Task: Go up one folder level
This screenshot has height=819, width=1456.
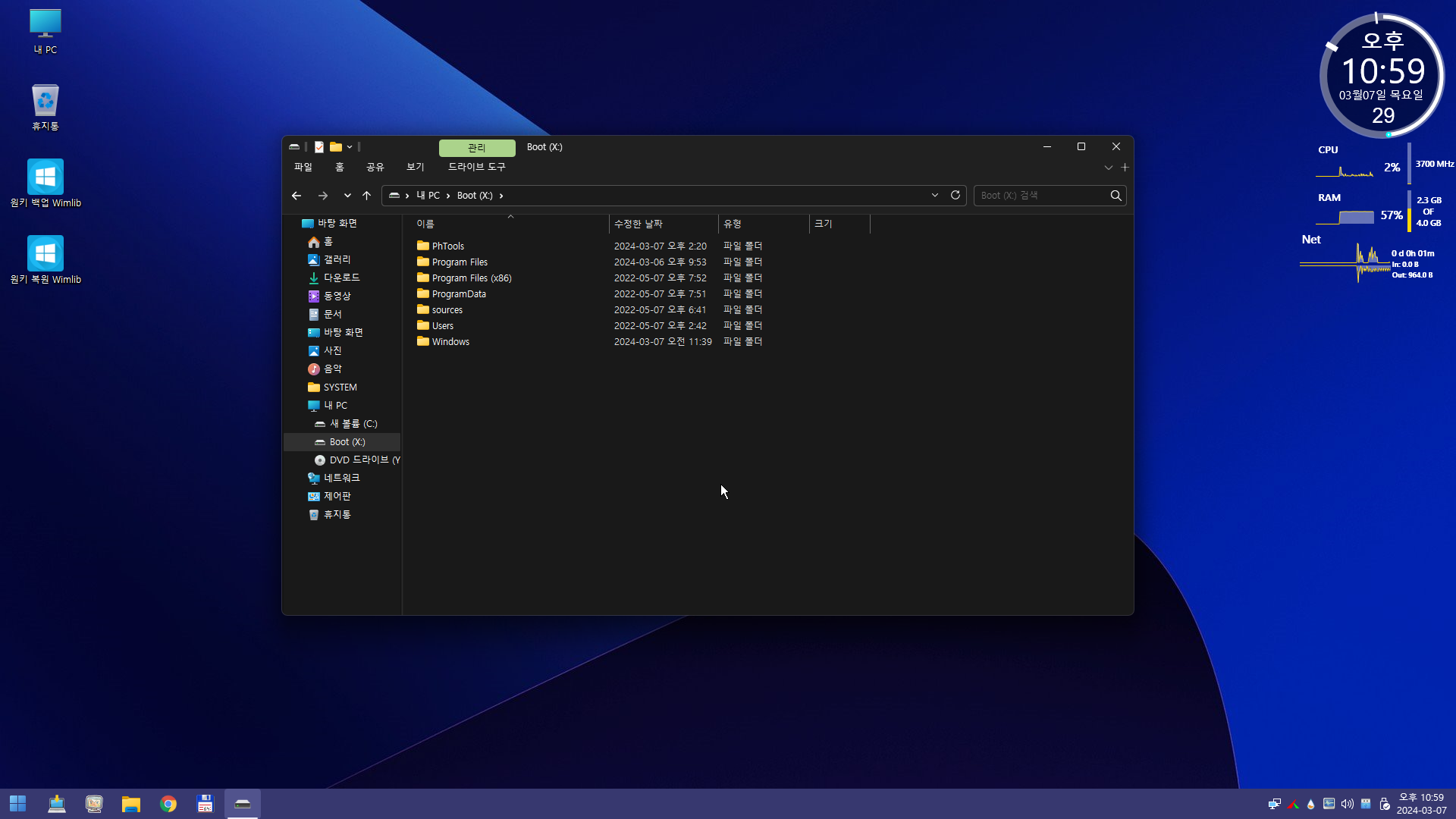Action: click(x=367, y=196)
